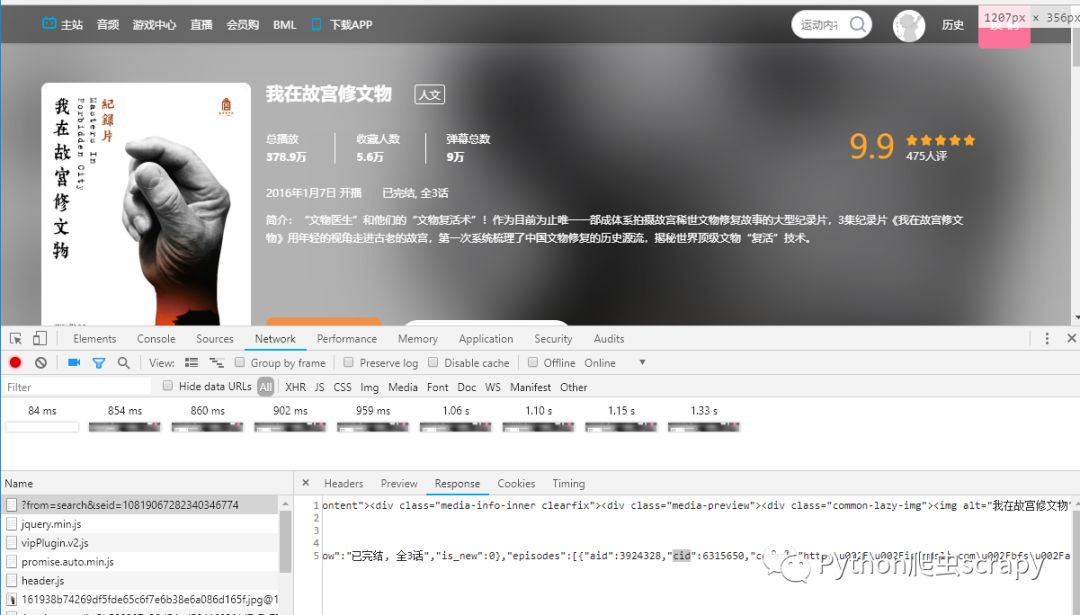1080x615 pixels.
Task: Click the bilibili 主站 TV icon
Action: [x=49, y=23]
